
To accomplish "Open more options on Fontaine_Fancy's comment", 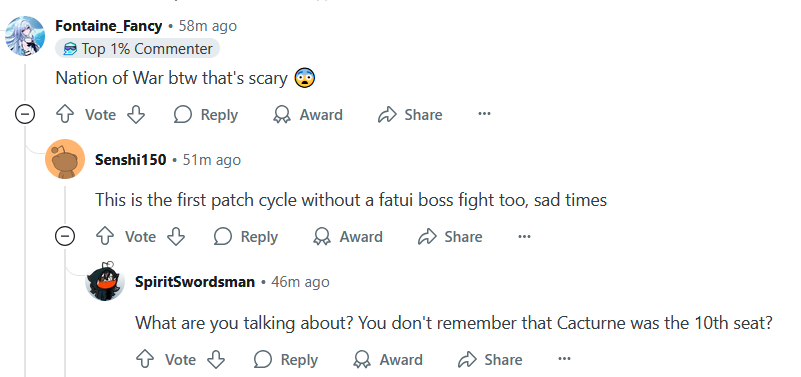I will click(x=484, y=114).
